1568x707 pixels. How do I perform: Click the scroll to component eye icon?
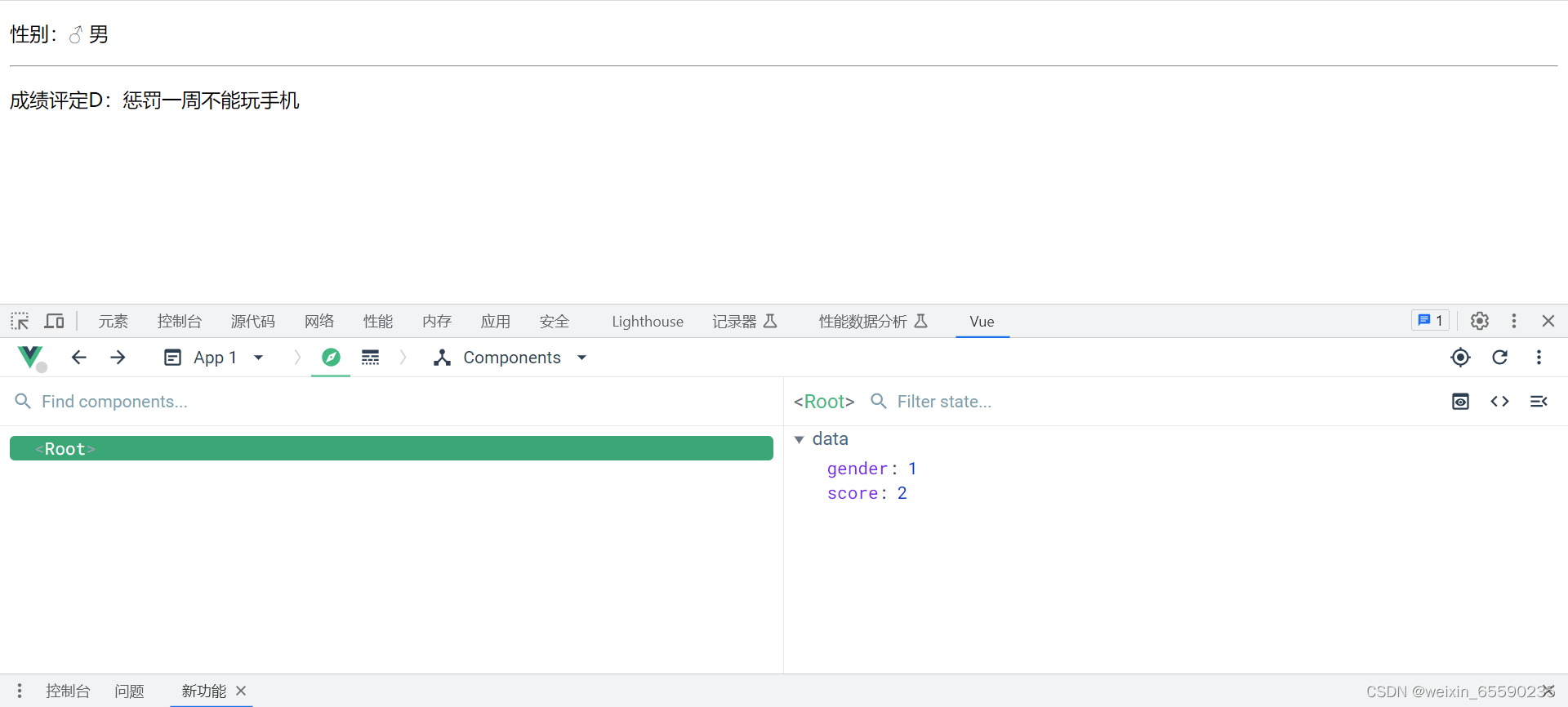tap(1461, 402)
